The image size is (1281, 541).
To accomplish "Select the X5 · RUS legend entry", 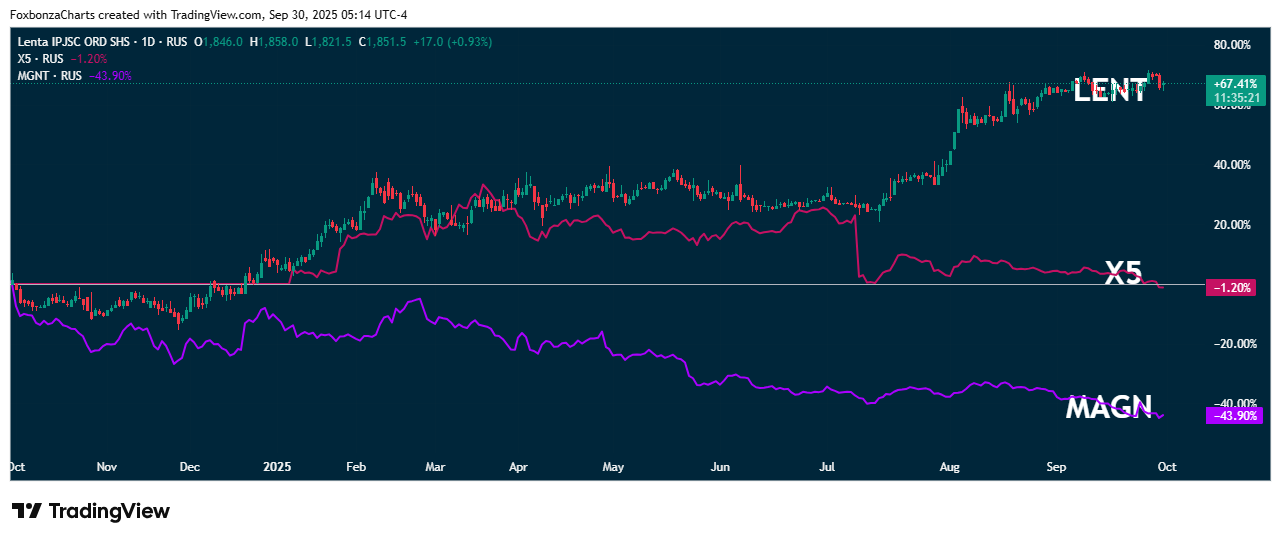I will click(x=40, y=59).
